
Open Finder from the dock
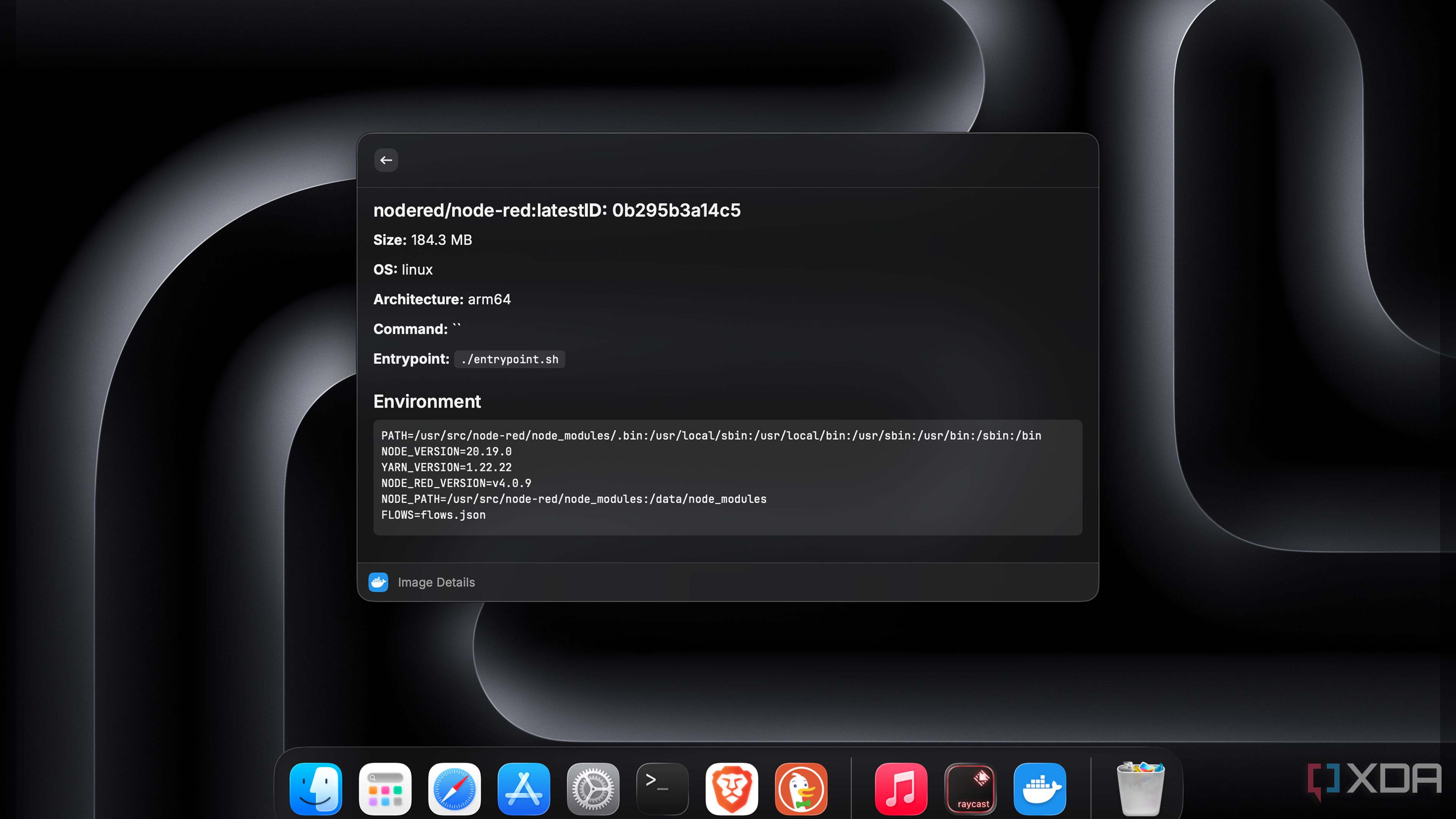click(316, 789)
